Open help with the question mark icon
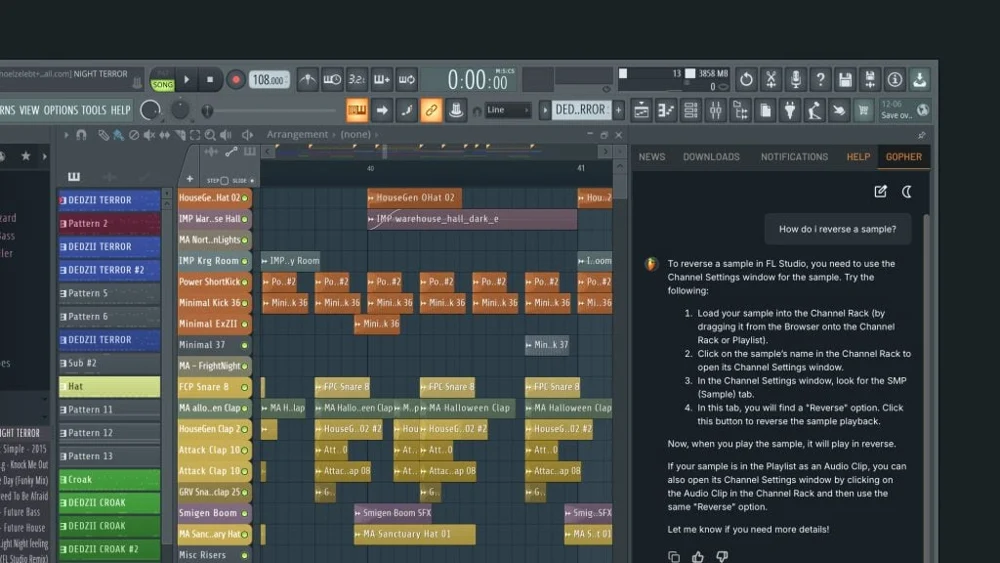This screenshot has height=563, width=1000. point(820,80)
